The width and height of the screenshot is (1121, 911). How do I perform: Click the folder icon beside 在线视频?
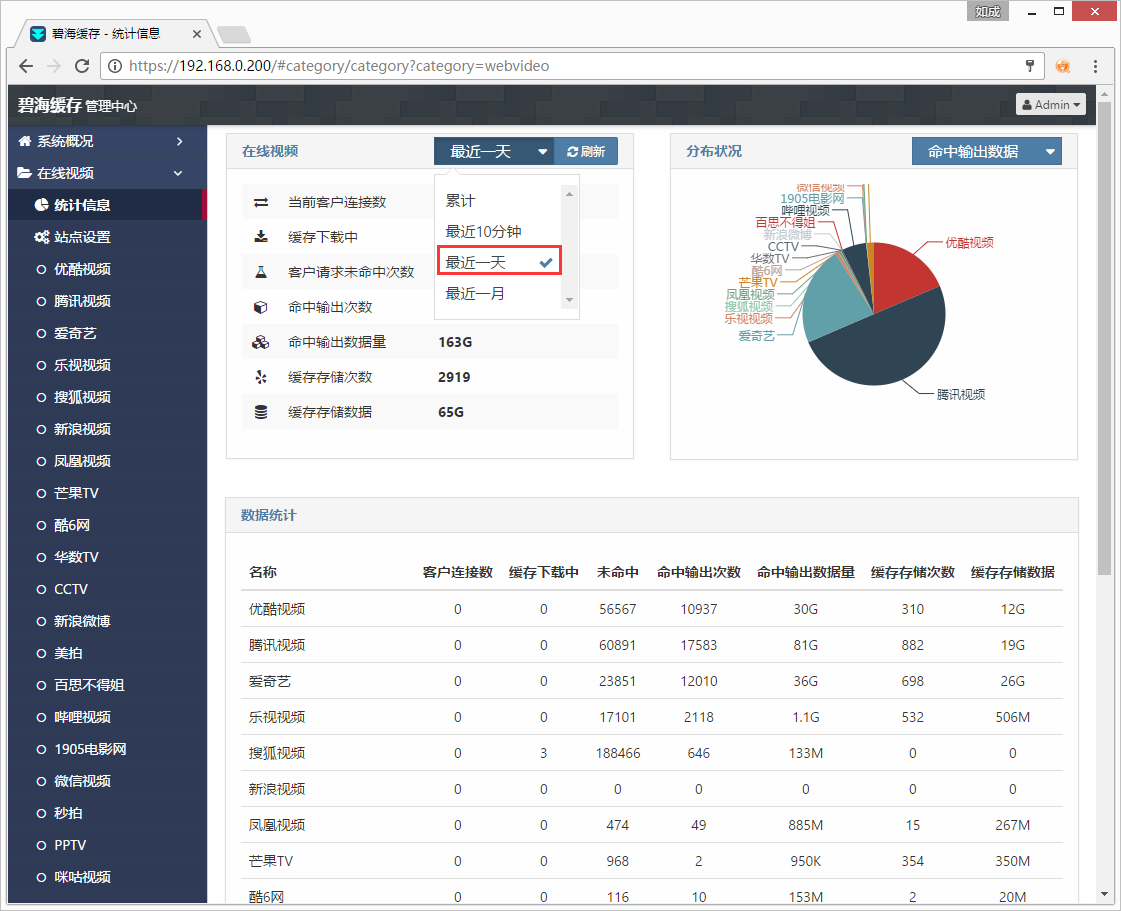(x=24, y=173)
